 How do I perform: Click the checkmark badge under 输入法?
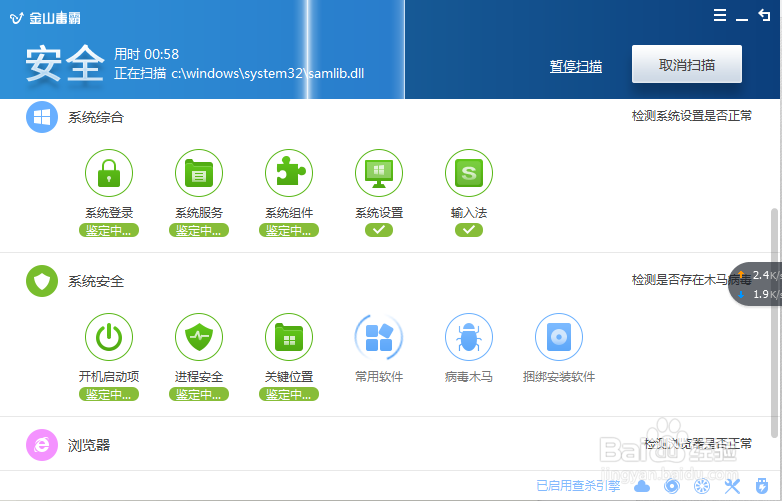click(x=469, y=230)
